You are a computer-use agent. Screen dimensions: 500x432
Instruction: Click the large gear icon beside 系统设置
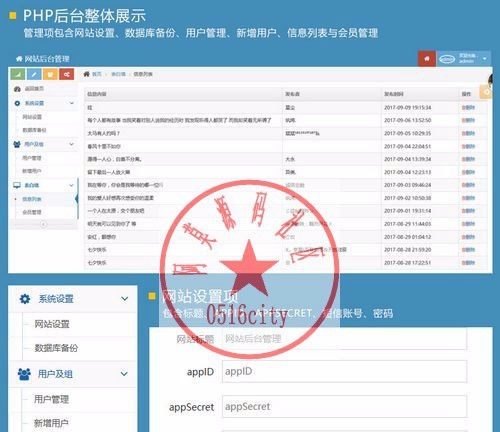25,299
